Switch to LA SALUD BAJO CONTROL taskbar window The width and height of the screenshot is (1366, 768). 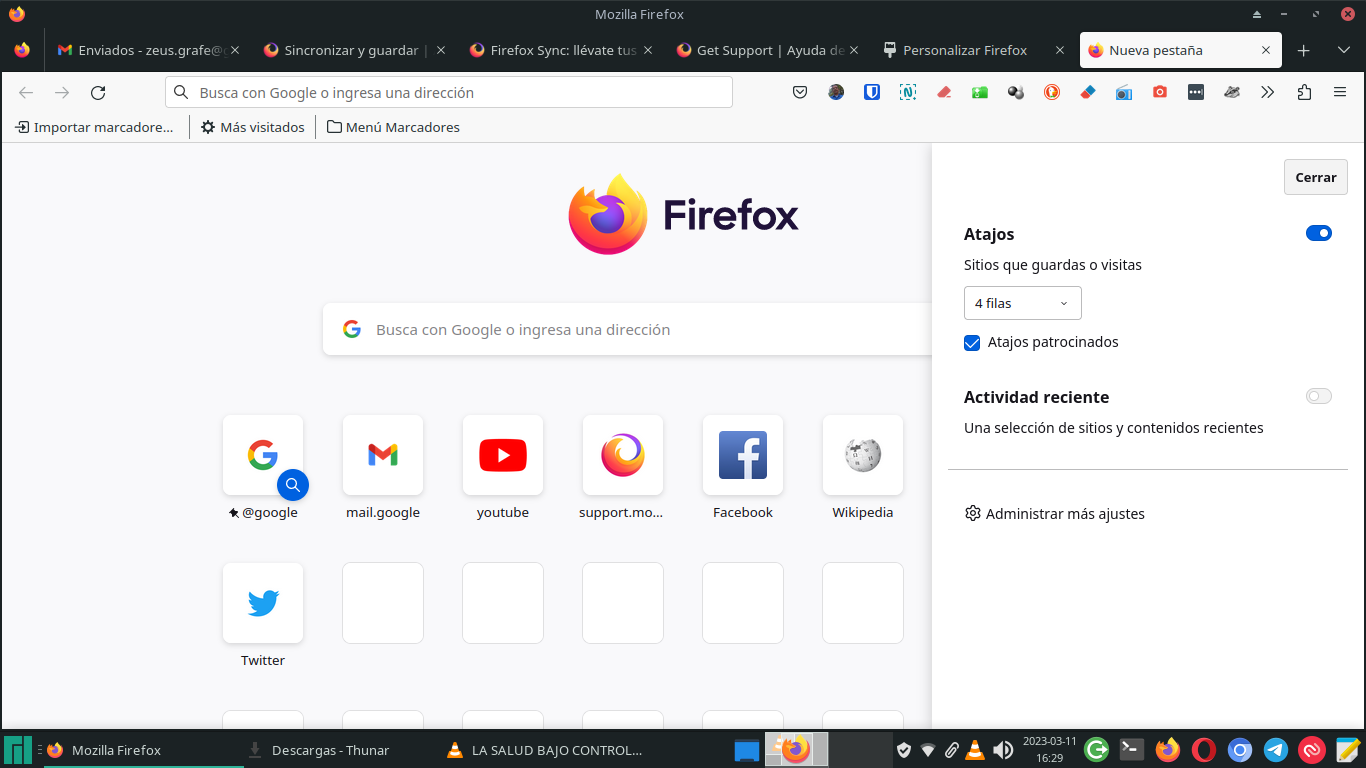pos(545,750)
